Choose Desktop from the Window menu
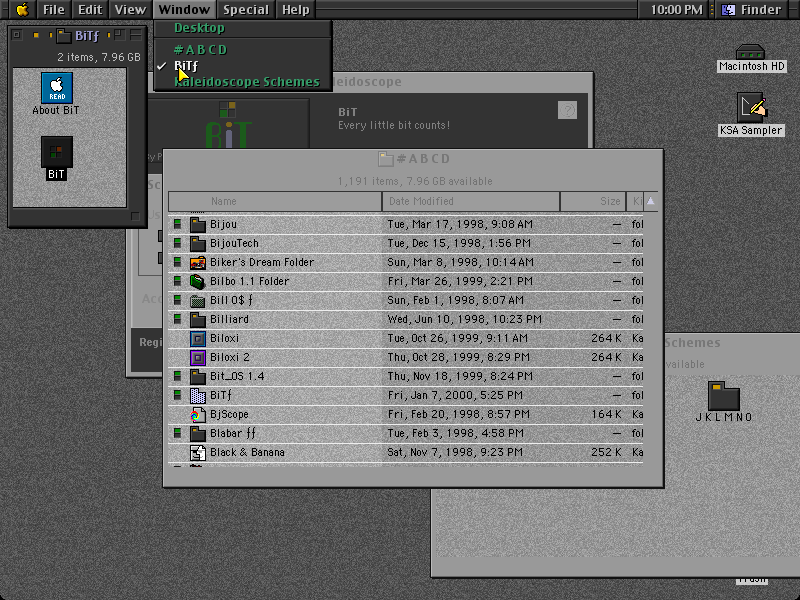 tap(199, 28)
